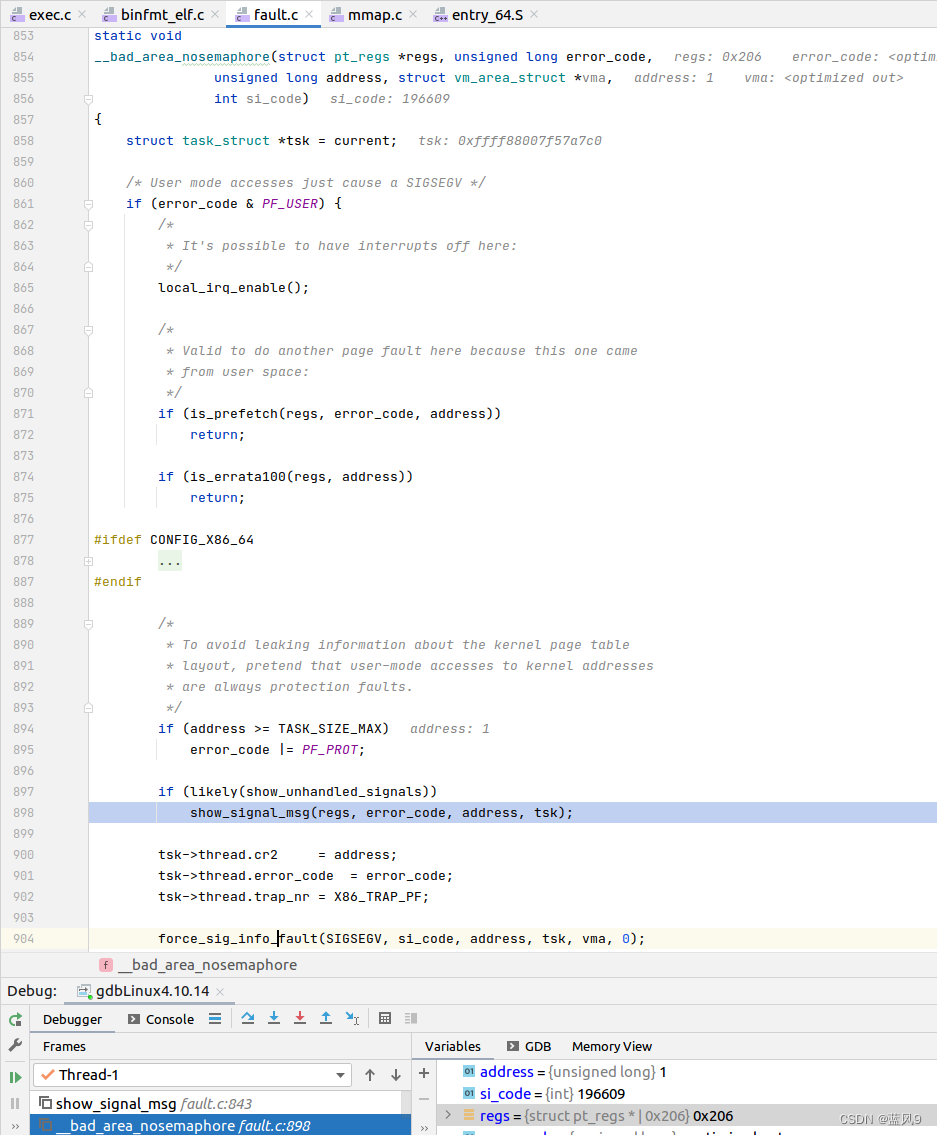Close the gdbLinux4.10.14 debug session tab
Image resolution: width=937 pixels, height=1135 pixels.
[x=220, y=992]
